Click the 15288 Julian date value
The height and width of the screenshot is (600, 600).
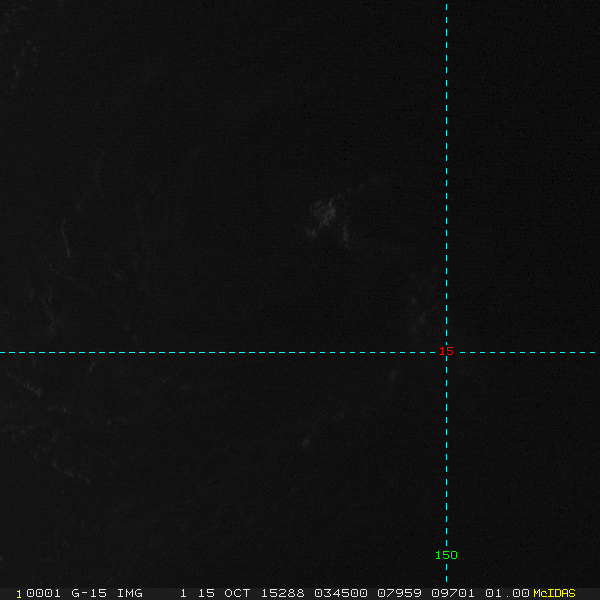tap(282, 593)
